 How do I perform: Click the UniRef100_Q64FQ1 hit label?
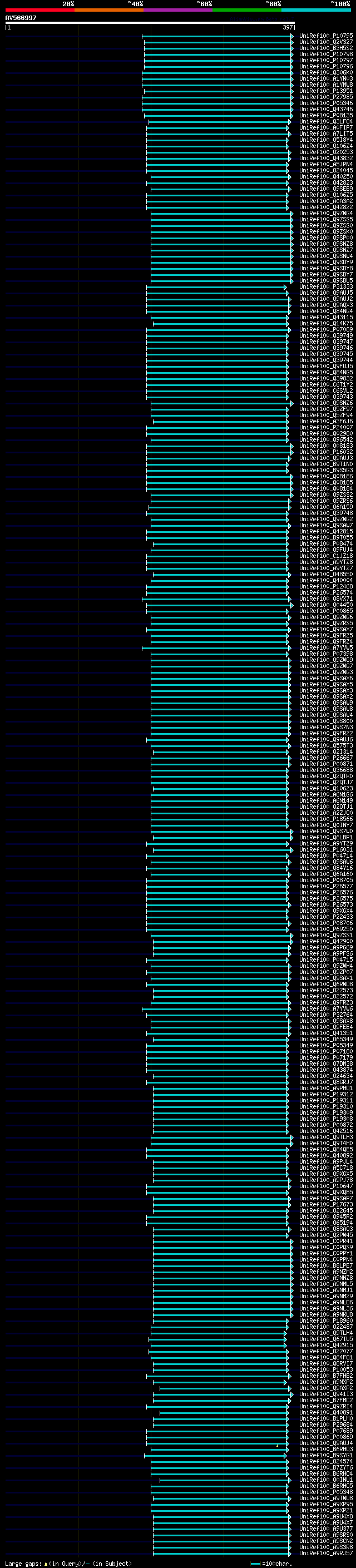click(x=326, y=1357)
